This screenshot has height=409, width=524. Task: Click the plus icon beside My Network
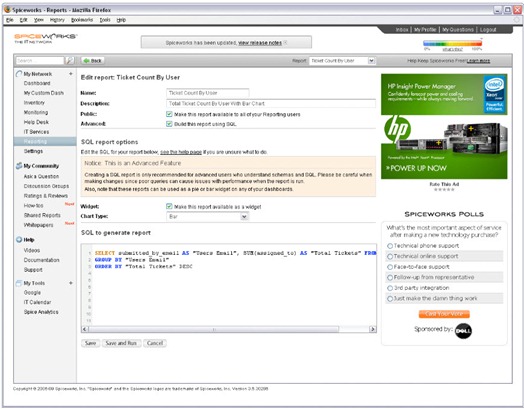[x=71, y=74]
